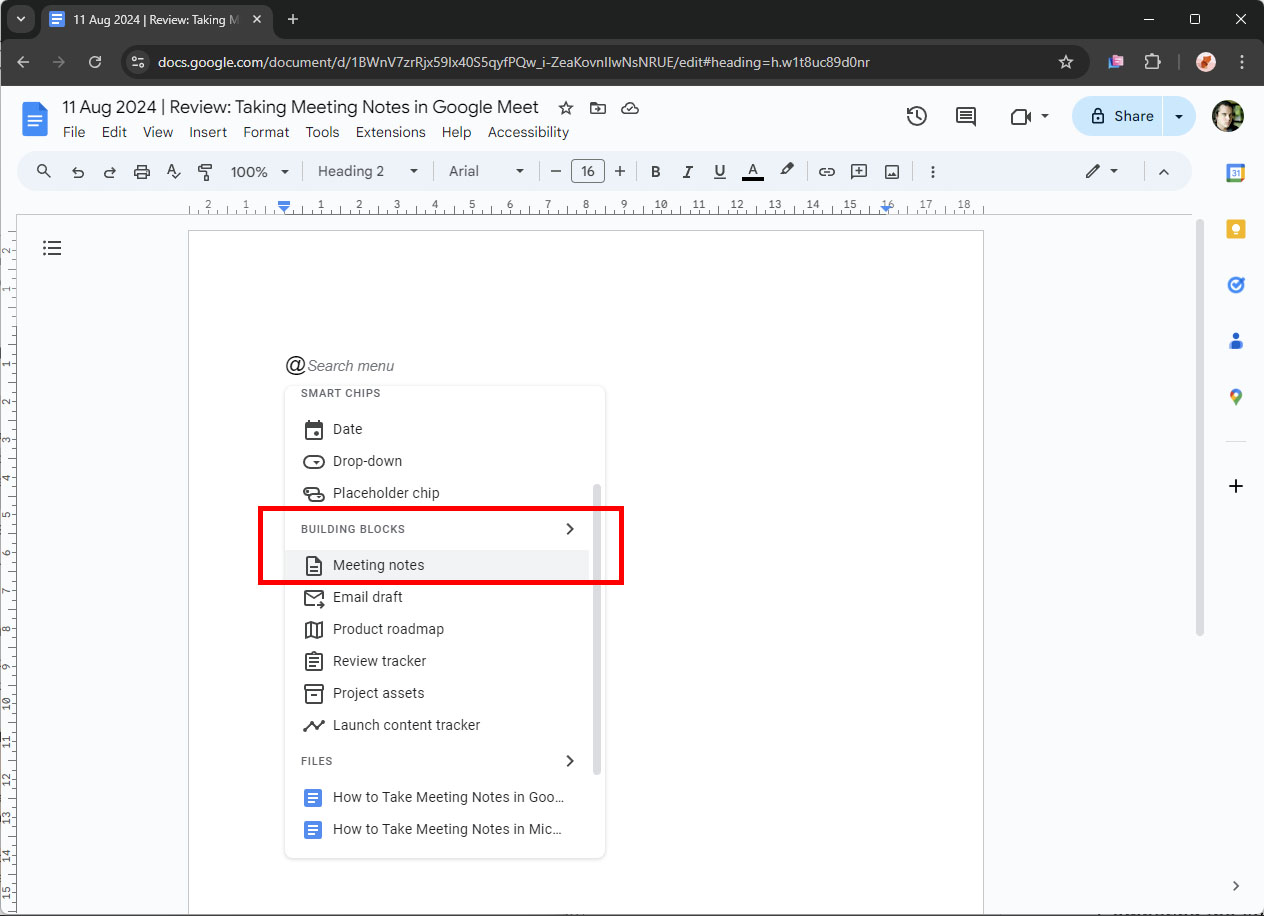
Task: Toggle italic formatting
Action: pyautogui.click(x=688, y=172)
